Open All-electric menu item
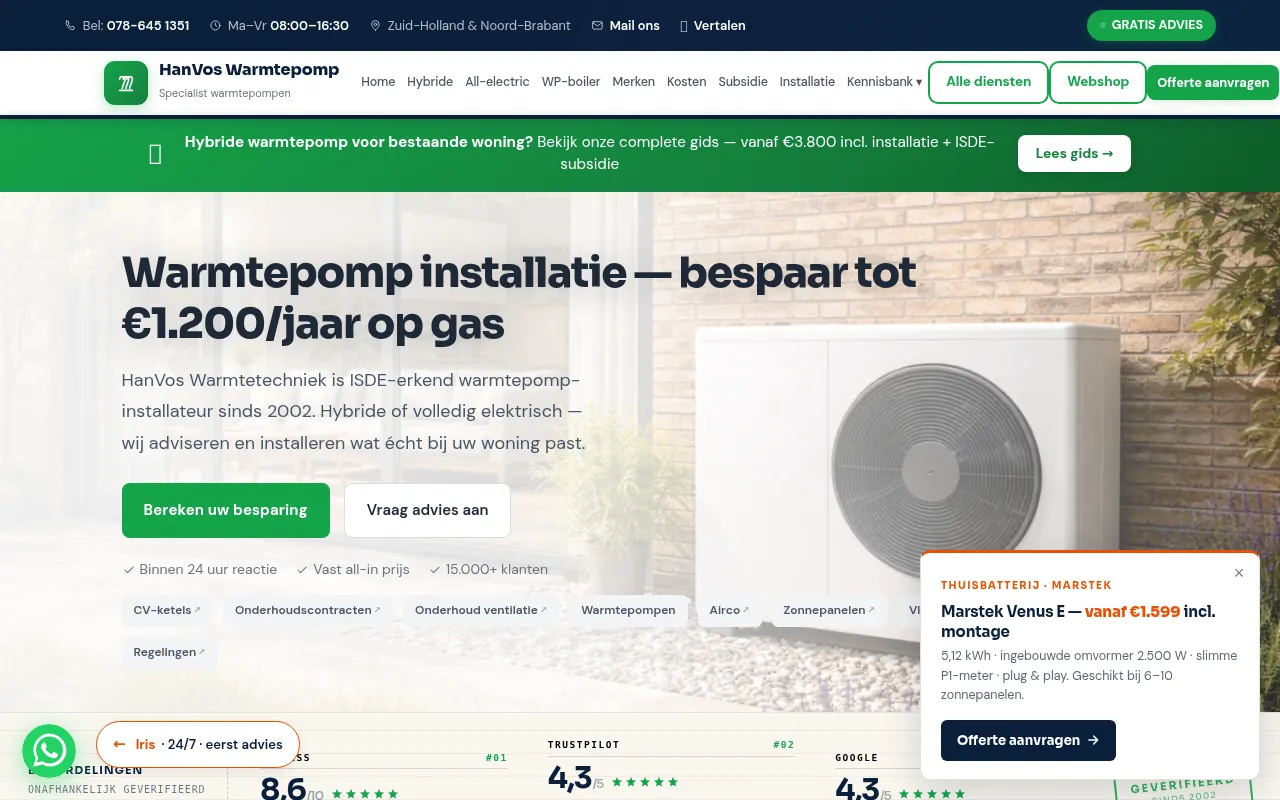Image resolution: width=1280 pixels, height=800 pixels. 497,82
